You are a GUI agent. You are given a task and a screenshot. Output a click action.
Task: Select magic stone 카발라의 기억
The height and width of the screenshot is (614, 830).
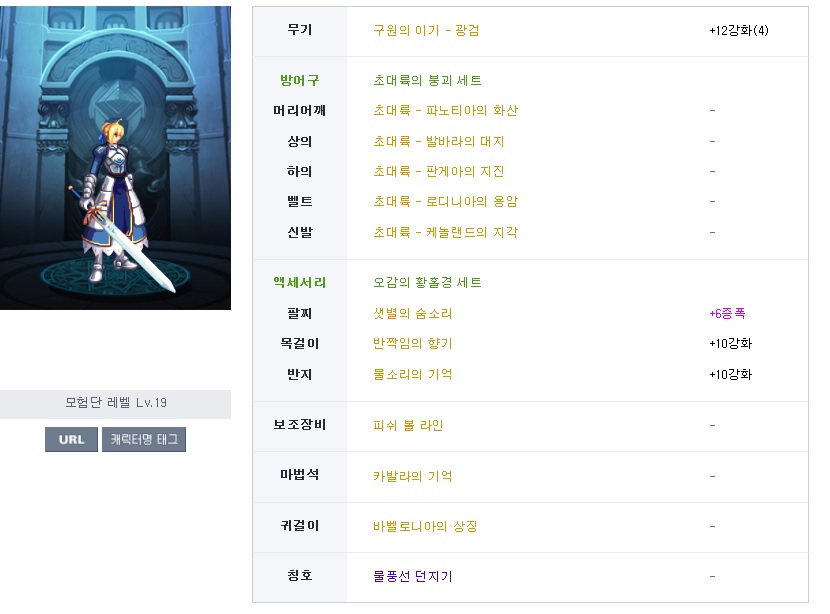coord(413,476)
